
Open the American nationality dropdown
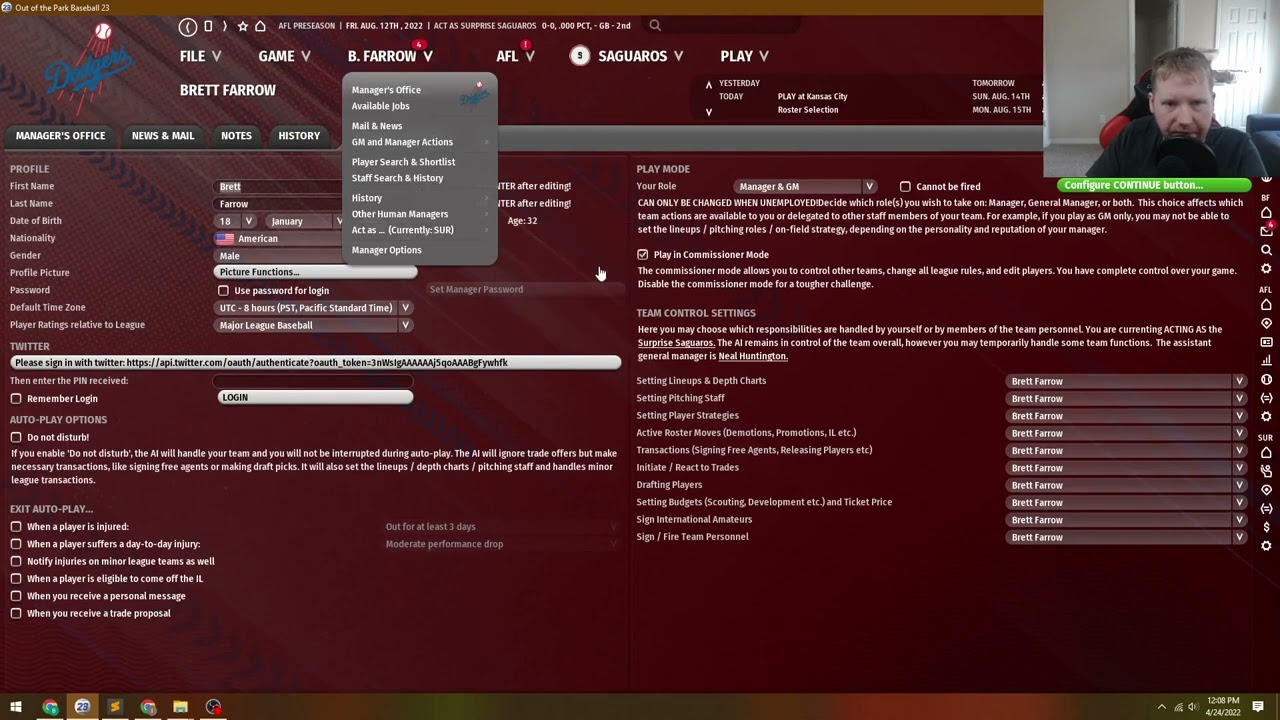click(x=278, y=239)
